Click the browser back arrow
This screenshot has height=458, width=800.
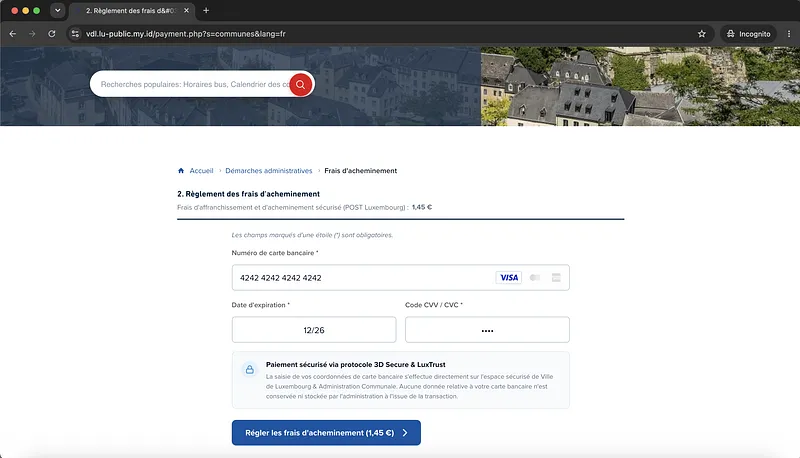pos(13,34)
